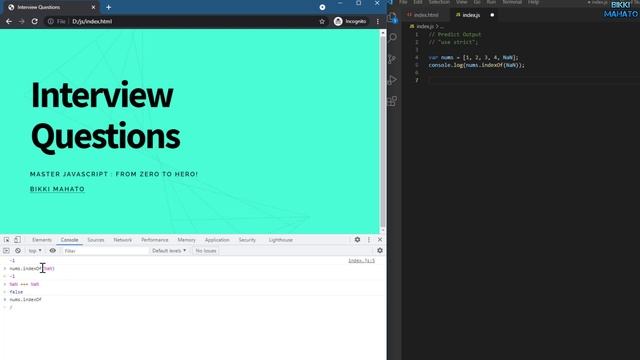Activate DevTools inspect element picker
The height and width of the screenshot is (360, 640).
tap(7, 240)
